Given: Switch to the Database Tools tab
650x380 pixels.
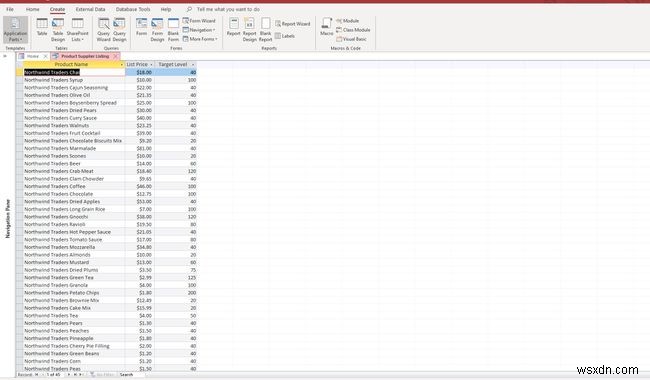Looking at the screenshot, I should pyautogui.click(x=133, y=9).
